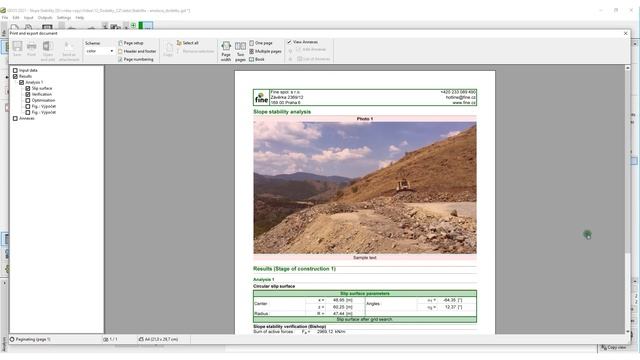Check the Annexes tree checkbox
The image size is (640, 360).
pyautogui.click(x=15, y=118)
